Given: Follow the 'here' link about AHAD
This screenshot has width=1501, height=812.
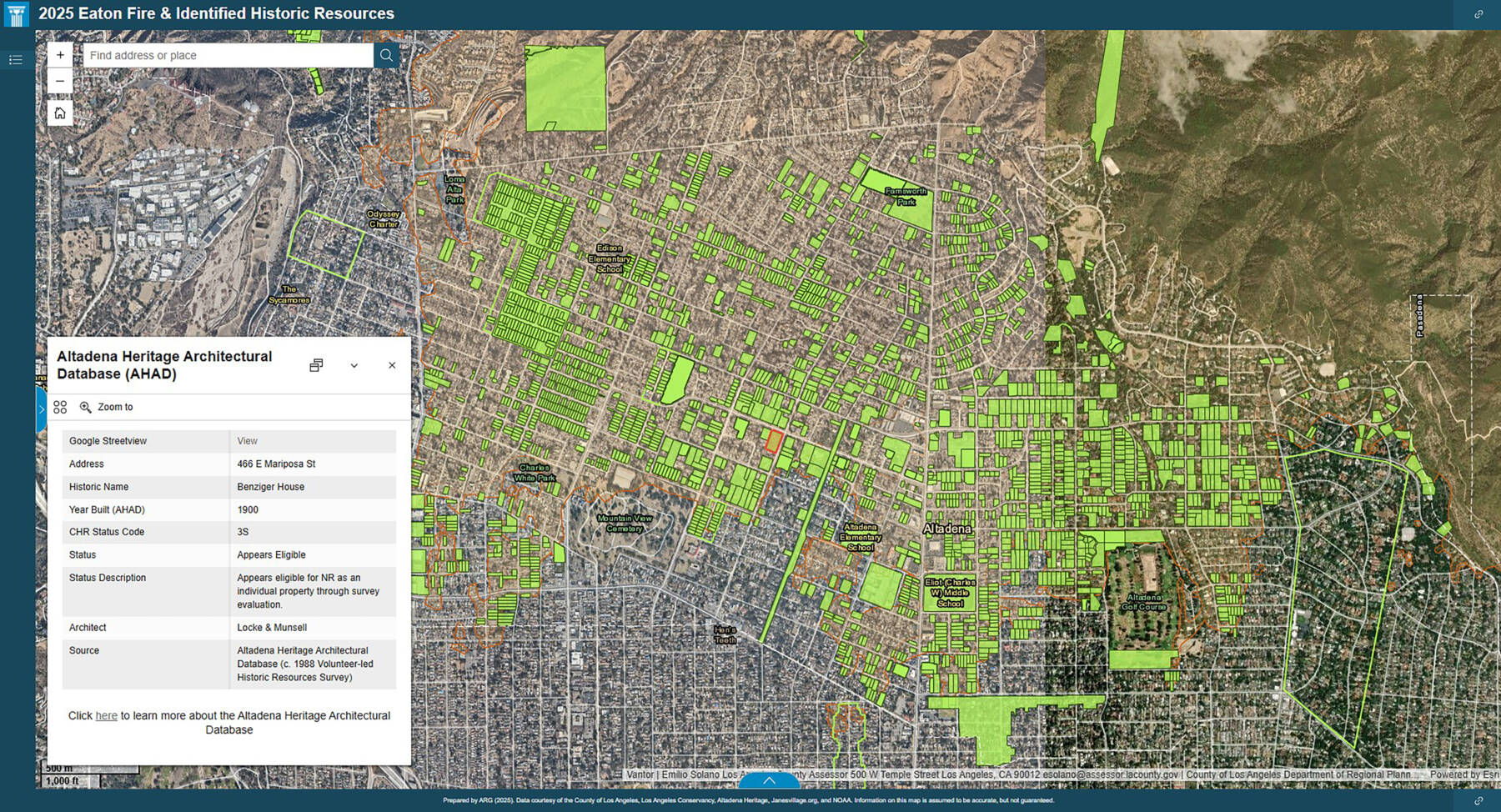Looking at the screenshot, I should (x=106, y=715).
